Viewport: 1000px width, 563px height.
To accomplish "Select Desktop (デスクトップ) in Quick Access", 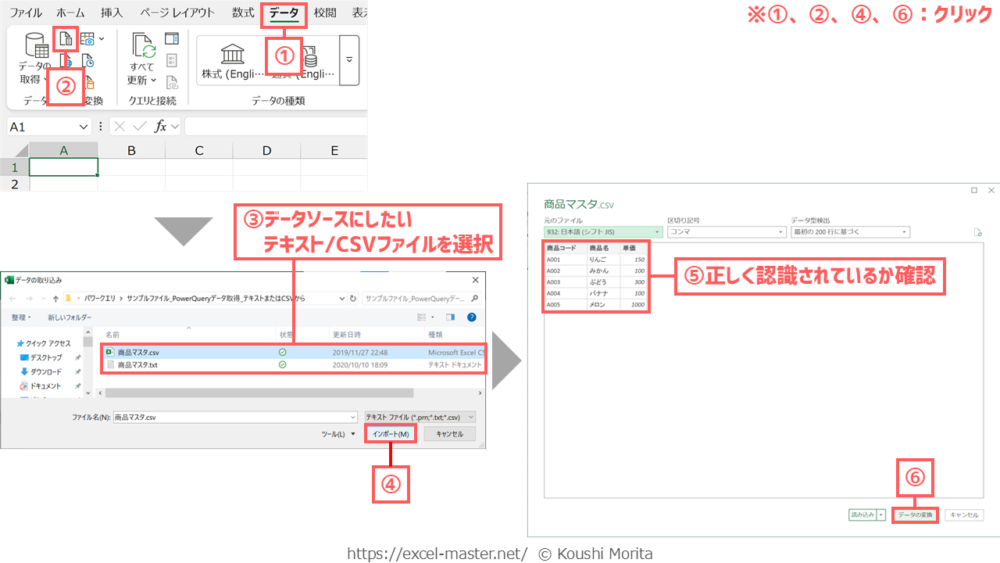I will pos(45,357).
